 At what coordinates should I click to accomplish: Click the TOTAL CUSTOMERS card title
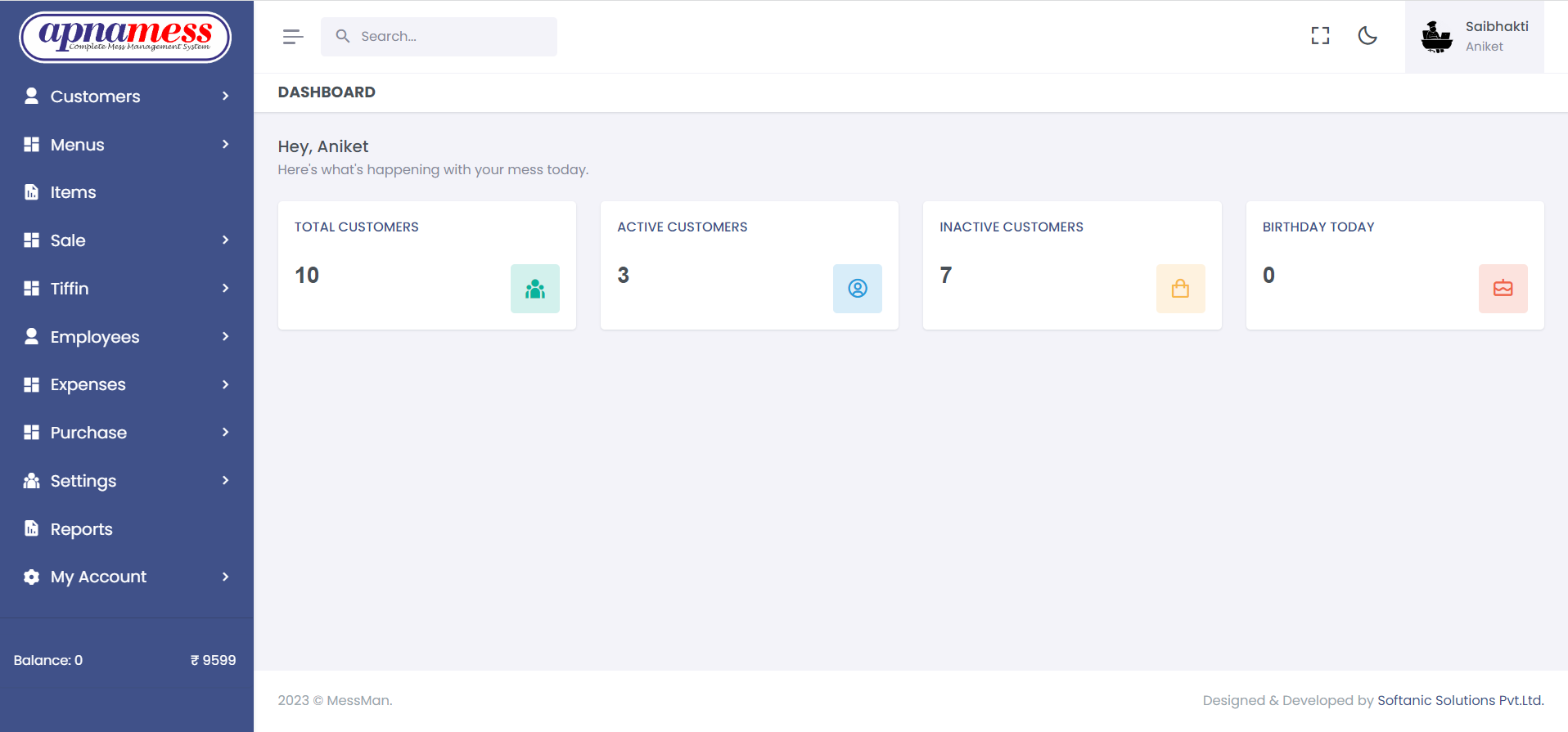point(357,227)
